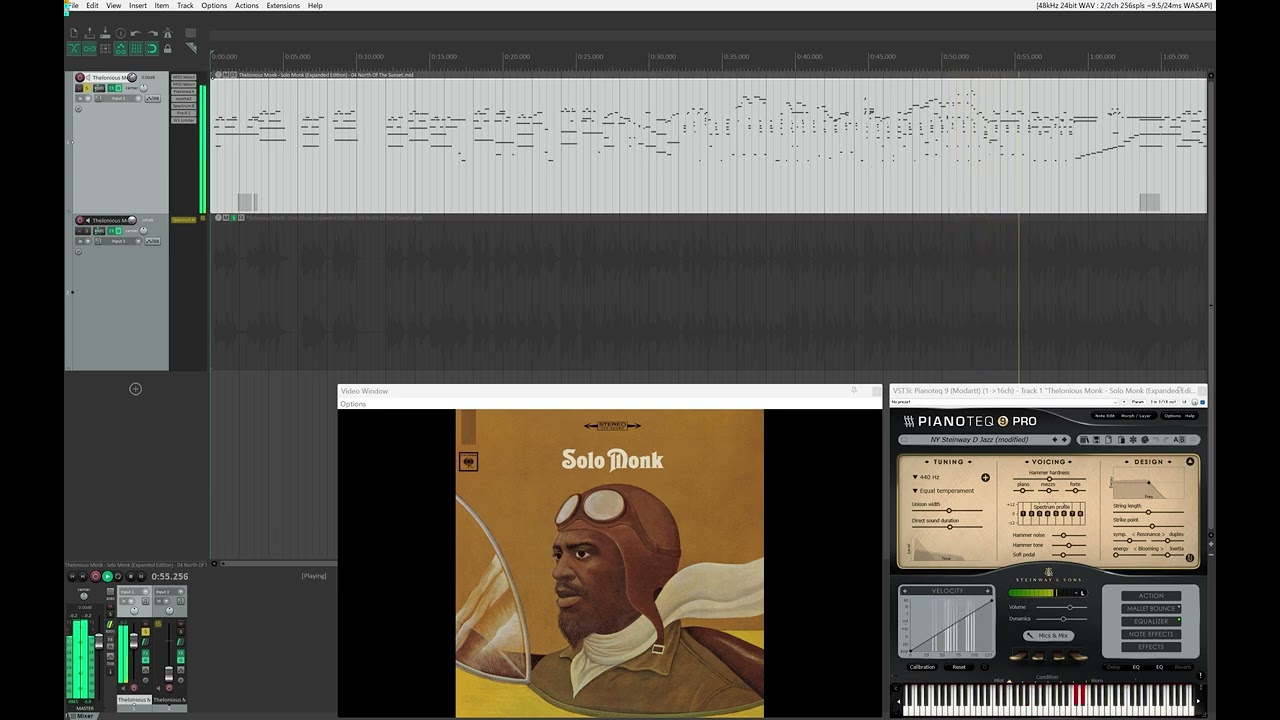The height and width of the screenshot is (720, 1280).
Task: Toggle snap magnet icon
Action: (x=152, y=48)
